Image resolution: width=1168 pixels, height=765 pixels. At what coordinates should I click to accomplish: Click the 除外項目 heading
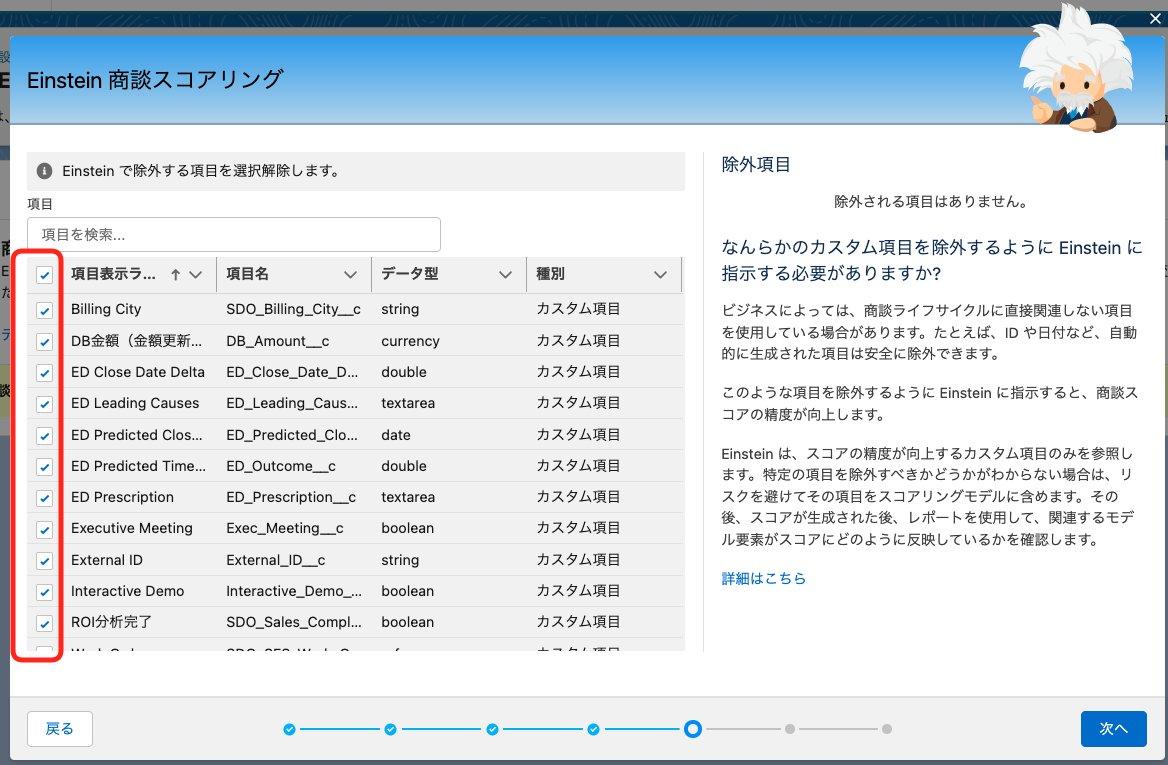click(756, 165)
